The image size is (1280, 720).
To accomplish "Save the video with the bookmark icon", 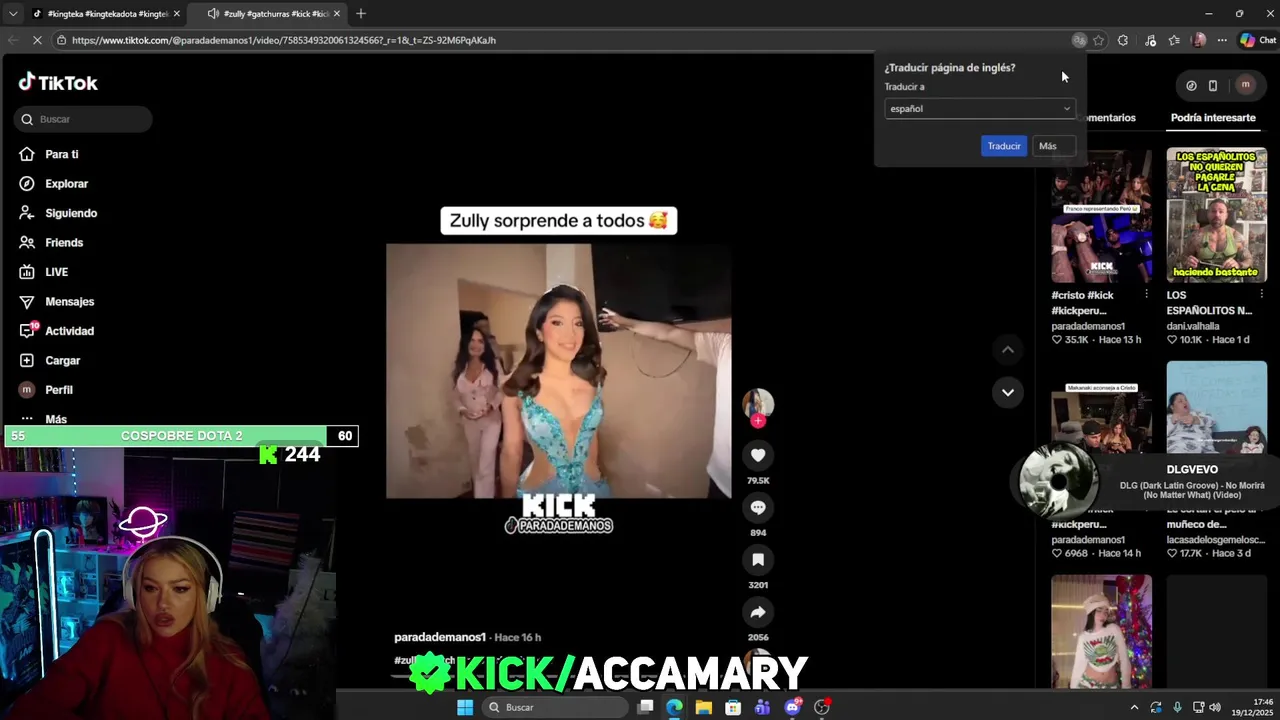I will pyautogui.click(x=758, y=560).
